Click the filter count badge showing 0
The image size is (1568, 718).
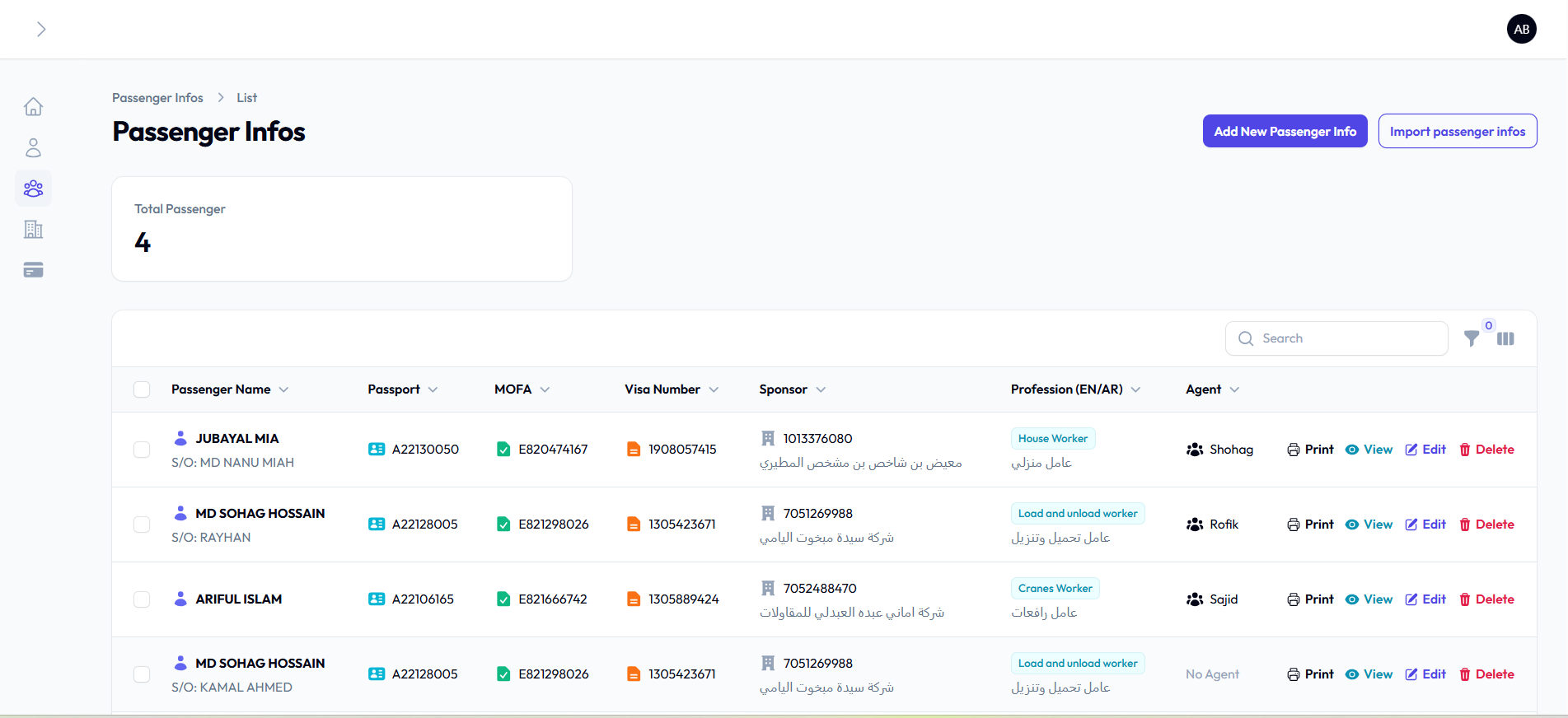[1488, 325]
